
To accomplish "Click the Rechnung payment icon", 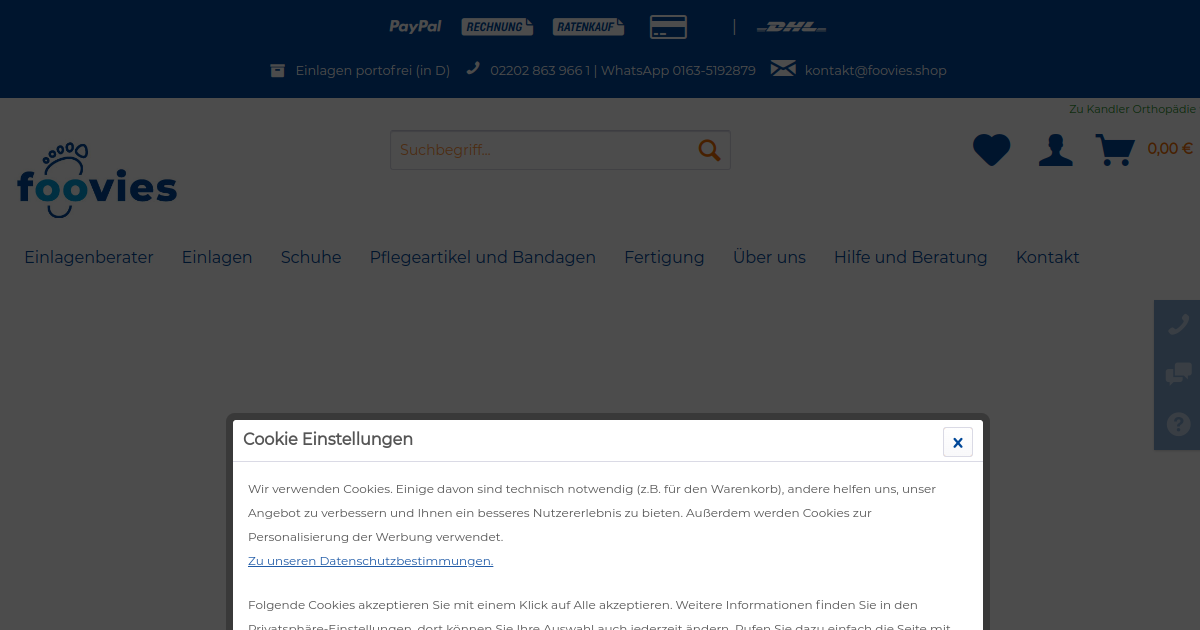I will pyautogui.click(x=497, y=27).
